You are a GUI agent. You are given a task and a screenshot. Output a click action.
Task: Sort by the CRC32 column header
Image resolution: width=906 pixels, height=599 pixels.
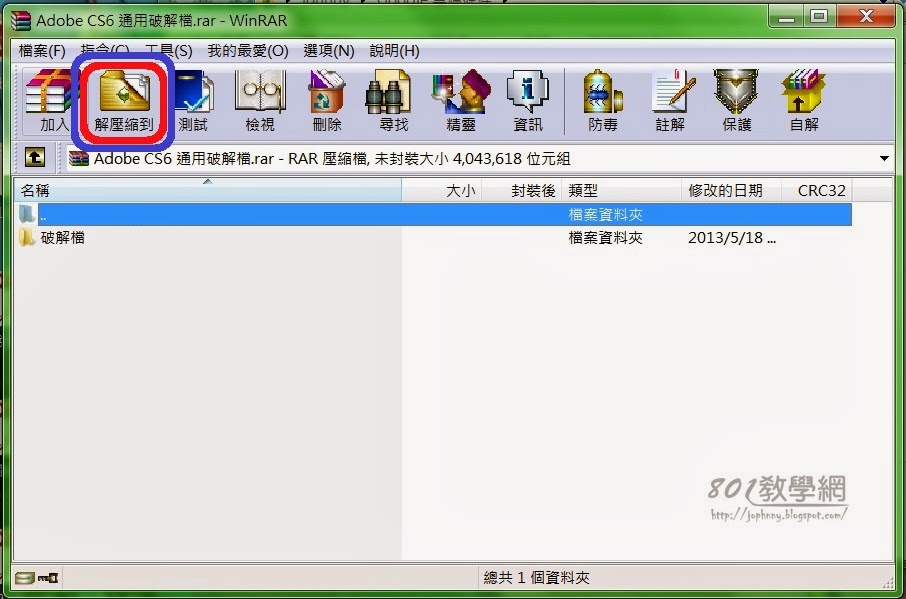point(816,190)
